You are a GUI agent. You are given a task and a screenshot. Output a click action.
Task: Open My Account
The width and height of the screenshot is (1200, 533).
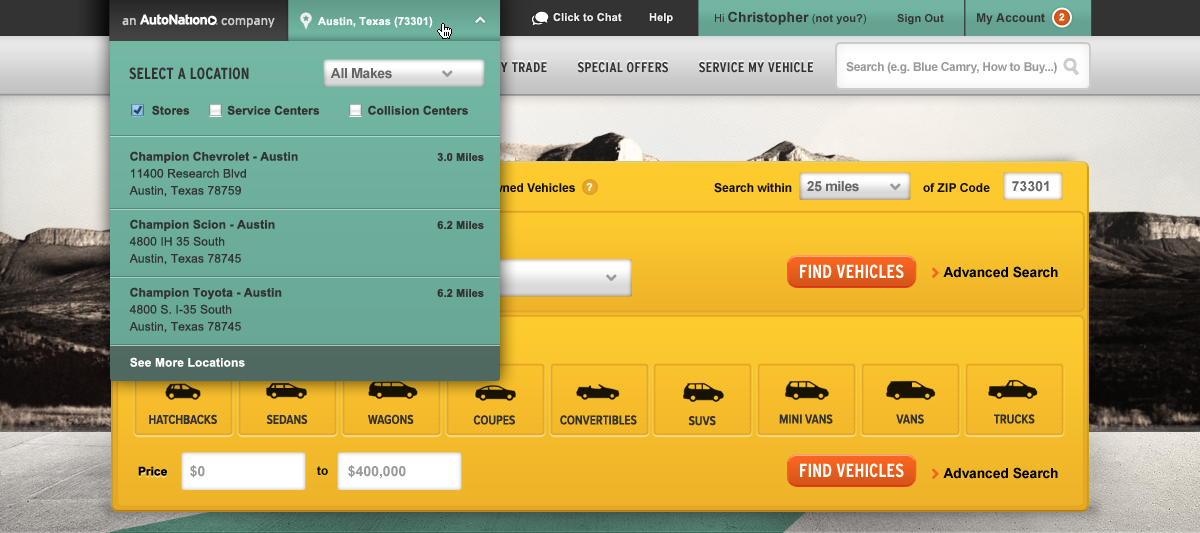(1010, 18)
